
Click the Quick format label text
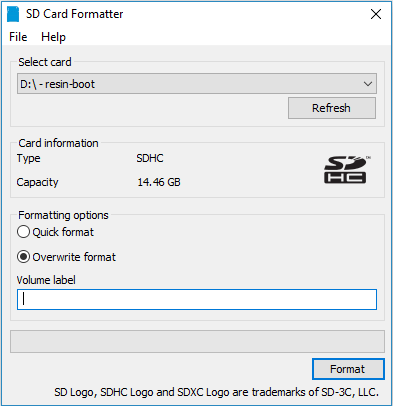click(x=63, y=232)
